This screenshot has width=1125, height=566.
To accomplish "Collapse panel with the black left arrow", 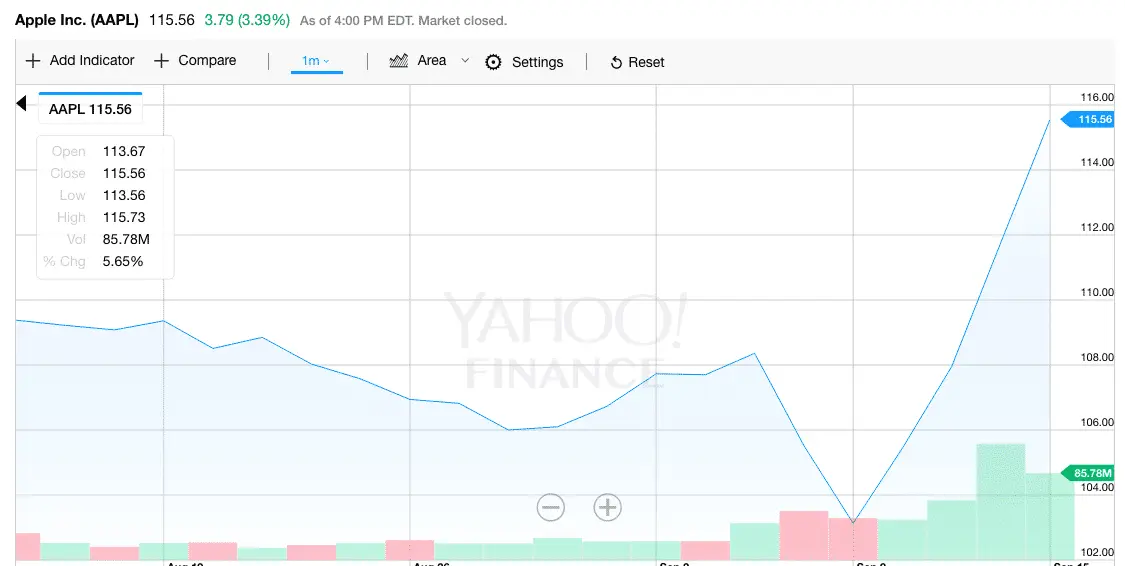I will 22,103.
